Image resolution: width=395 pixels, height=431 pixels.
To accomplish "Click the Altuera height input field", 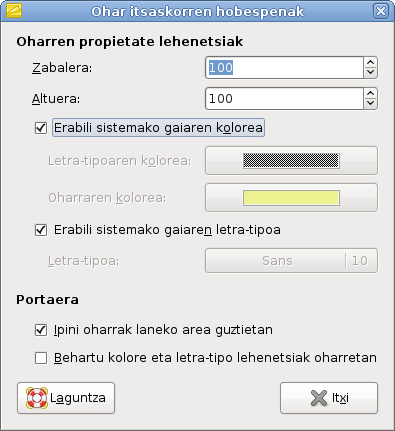I will (x=284, y=99).
